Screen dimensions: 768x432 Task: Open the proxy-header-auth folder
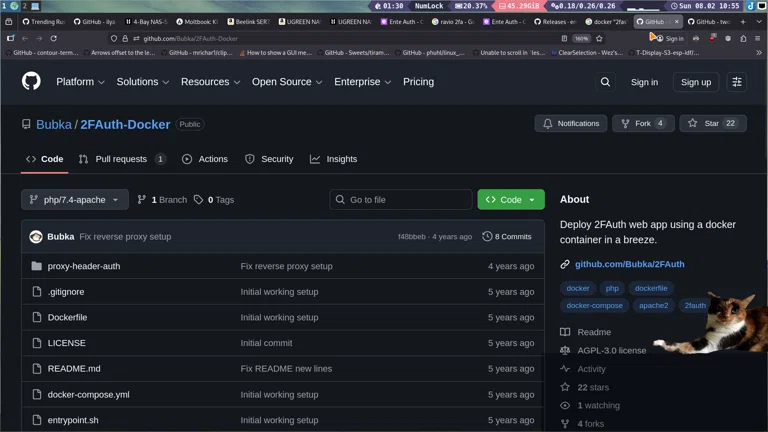[x=83, y=266]
